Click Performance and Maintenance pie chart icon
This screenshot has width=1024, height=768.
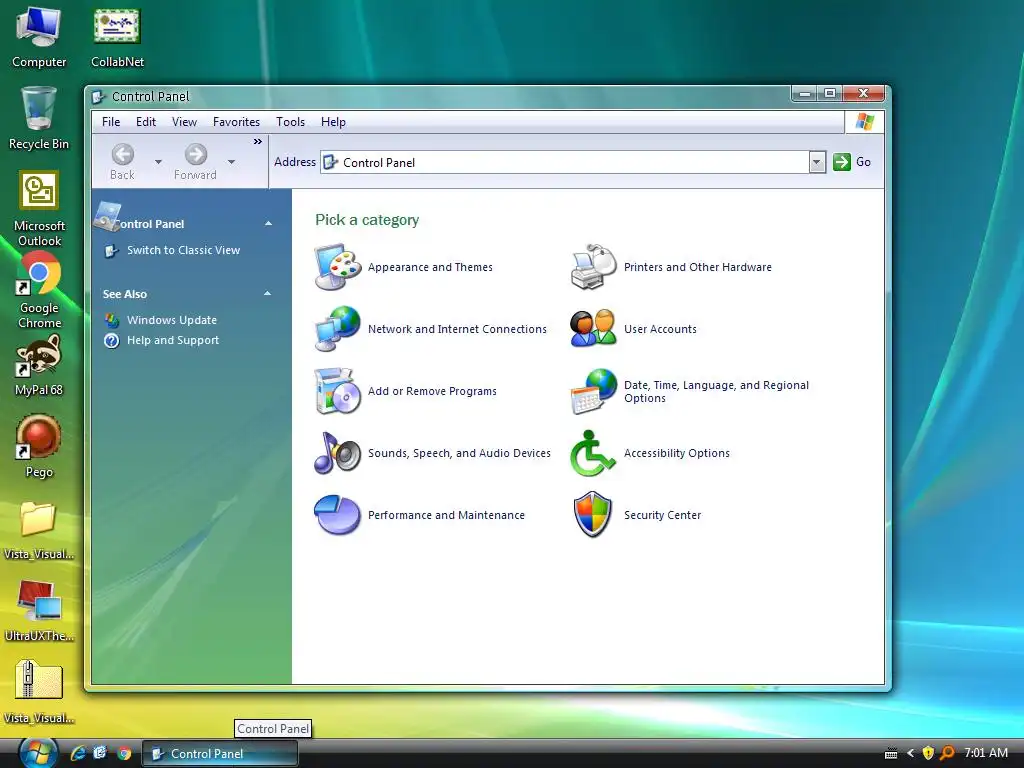(x=337, y=515)
